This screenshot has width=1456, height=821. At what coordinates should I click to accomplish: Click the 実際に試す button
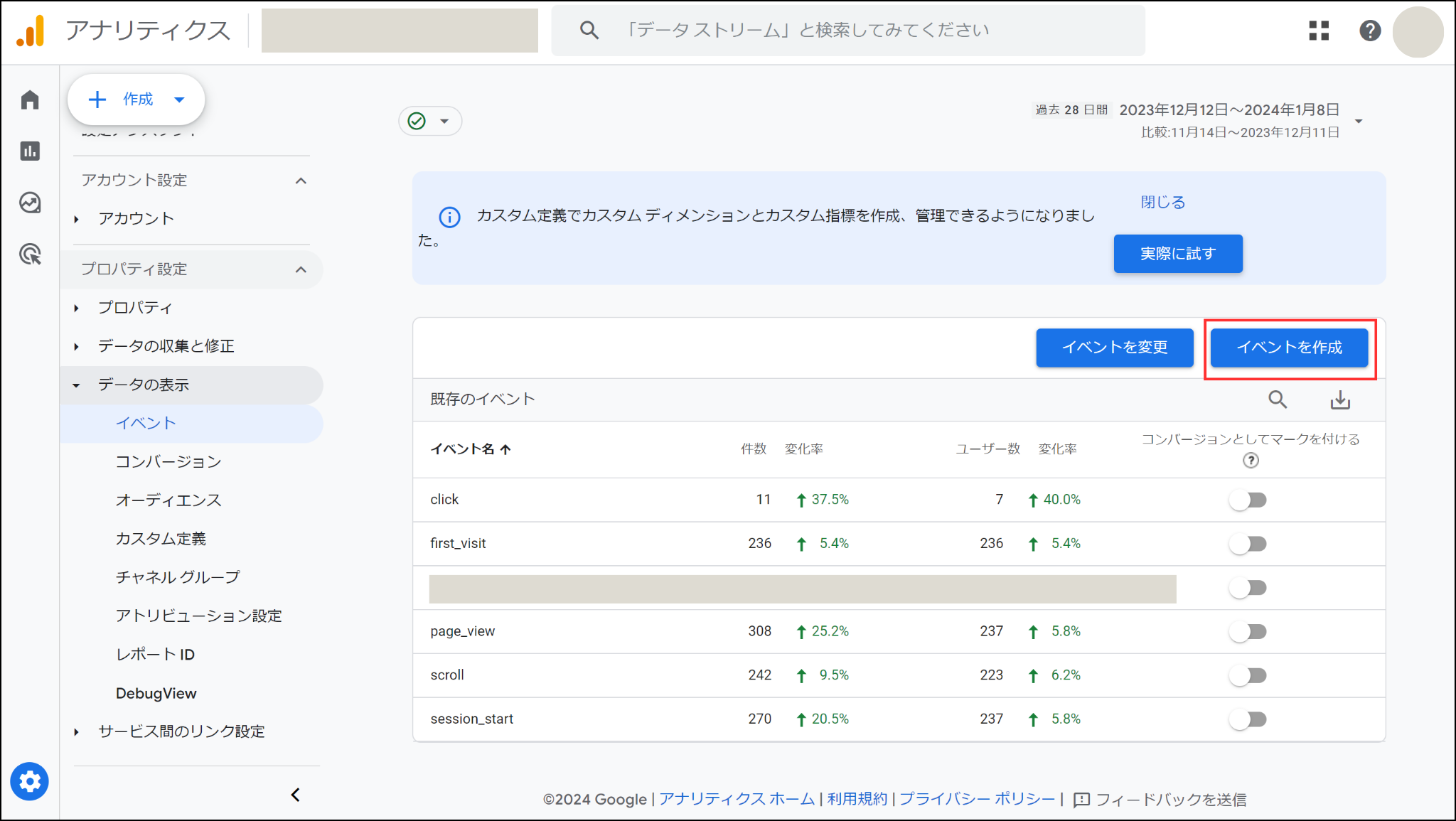pos(1178,254)
